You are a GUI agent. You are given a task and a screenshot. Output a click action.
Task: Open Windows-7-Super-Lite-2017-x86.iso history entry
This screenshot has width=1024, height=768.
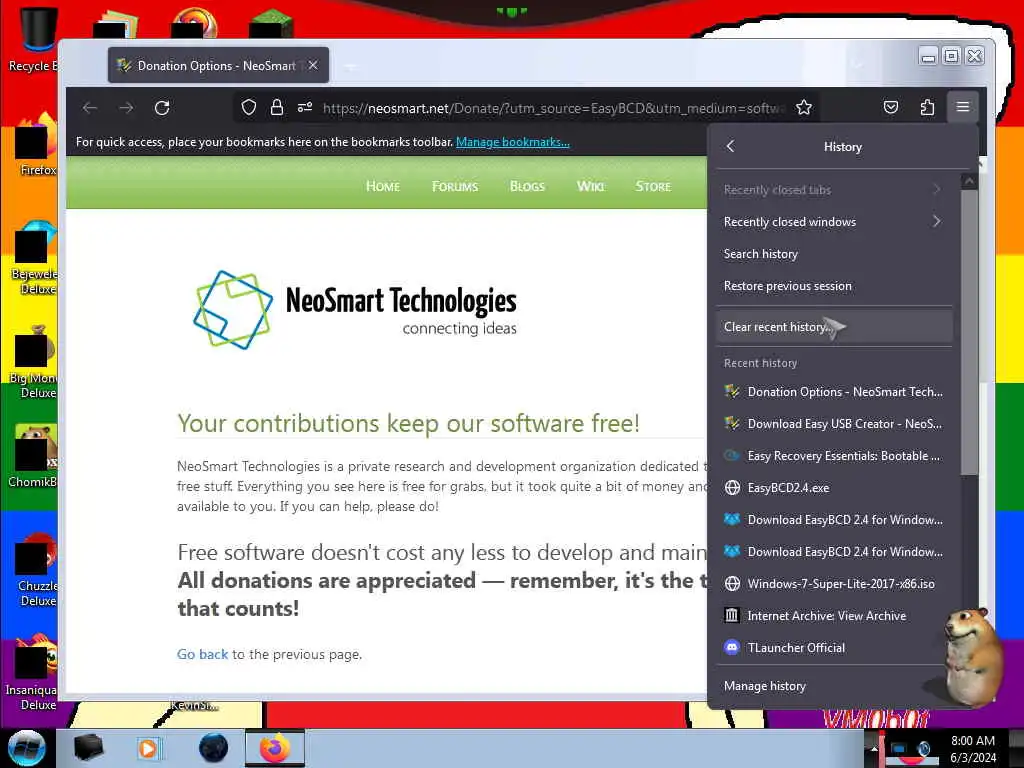click(x=834, y=584)
